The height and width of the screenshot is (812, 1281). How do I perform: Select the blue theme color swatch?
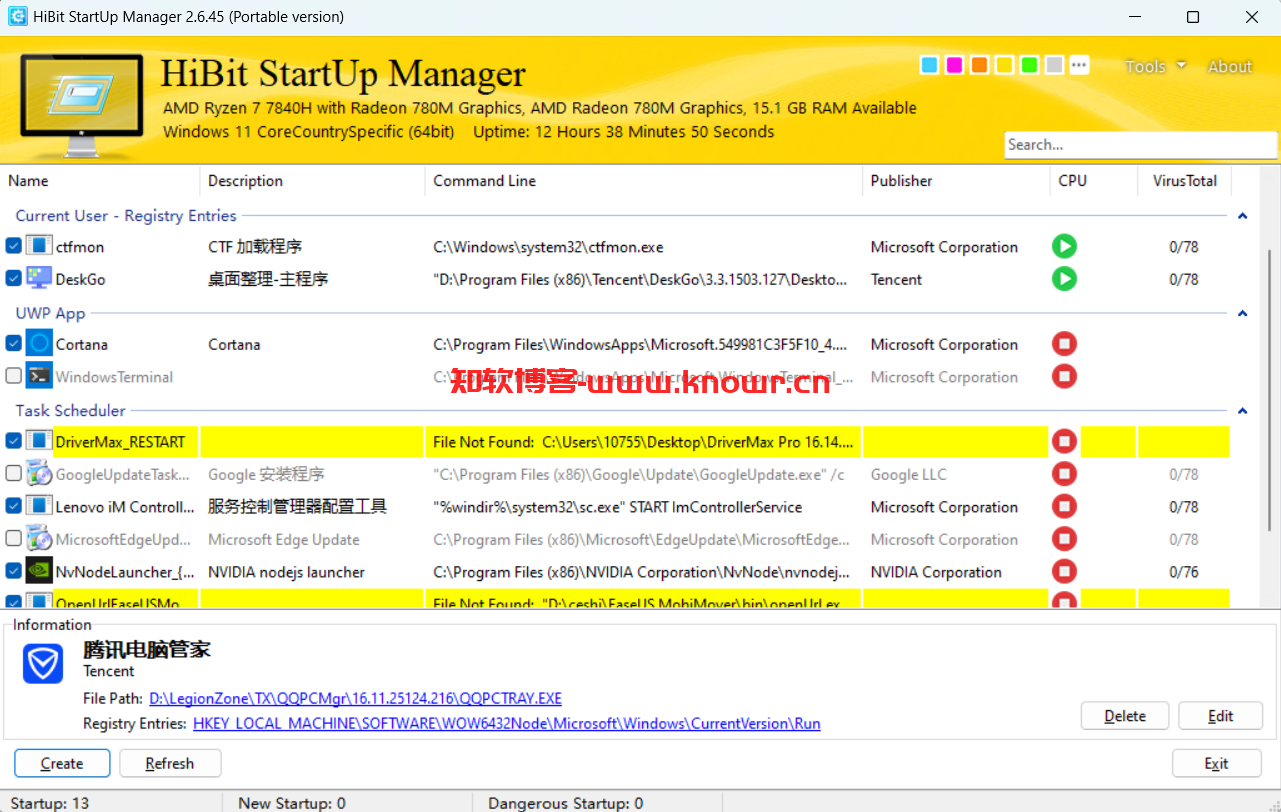pyautogui.click(x=929, y=65)
